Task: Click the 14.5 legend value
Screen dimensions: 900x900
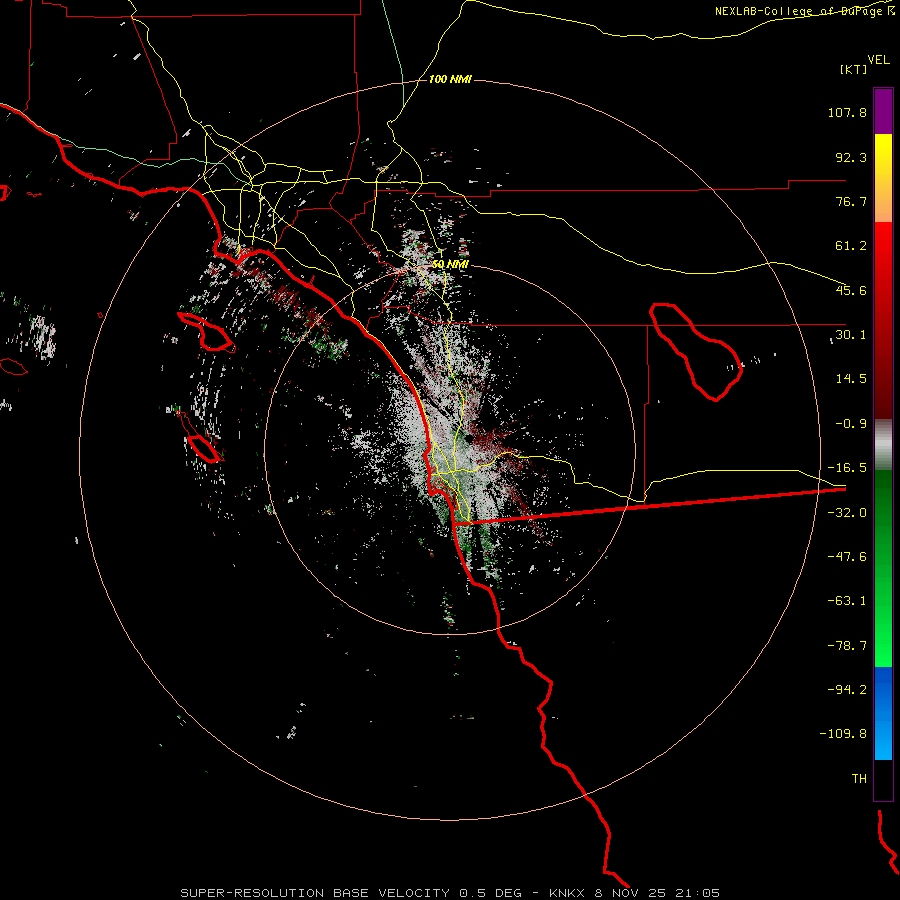Action: pos(851,379)
